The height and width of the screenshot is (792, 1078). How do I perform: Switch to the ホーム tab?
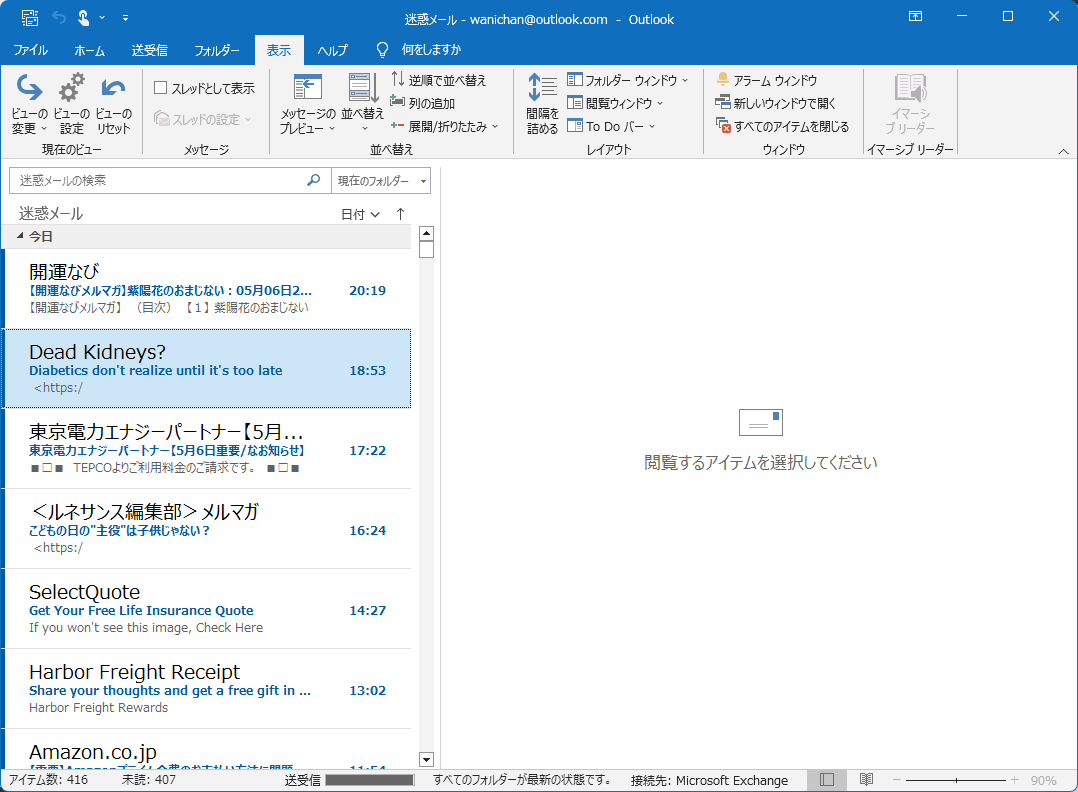click(89, 50)
